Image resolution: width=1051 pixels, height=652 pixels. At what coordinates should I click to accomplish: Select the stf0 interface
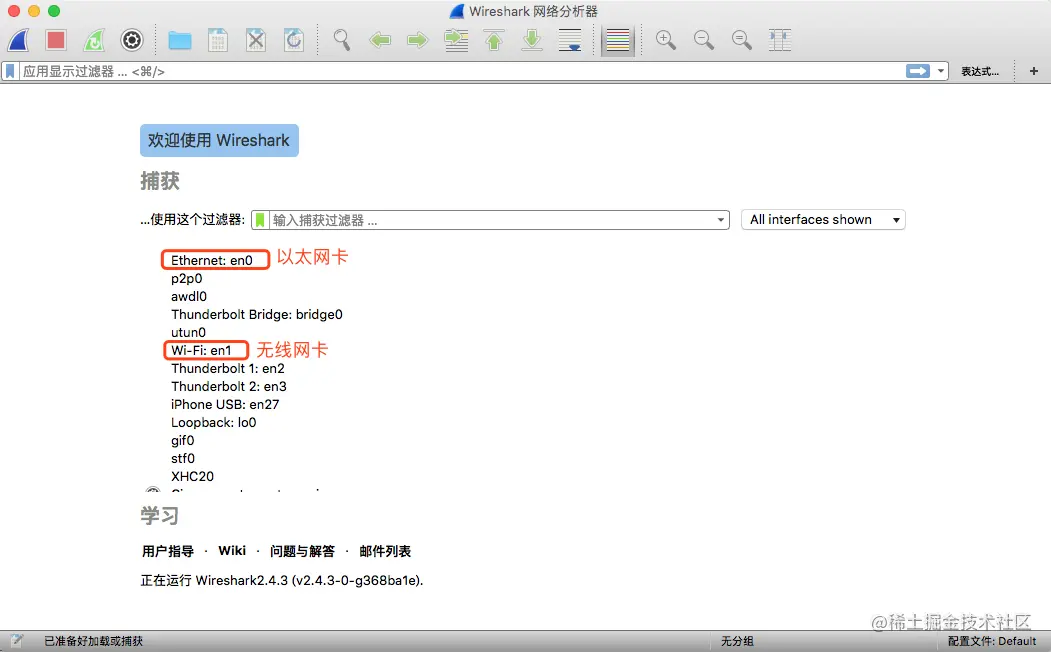[x=183, y=459]
